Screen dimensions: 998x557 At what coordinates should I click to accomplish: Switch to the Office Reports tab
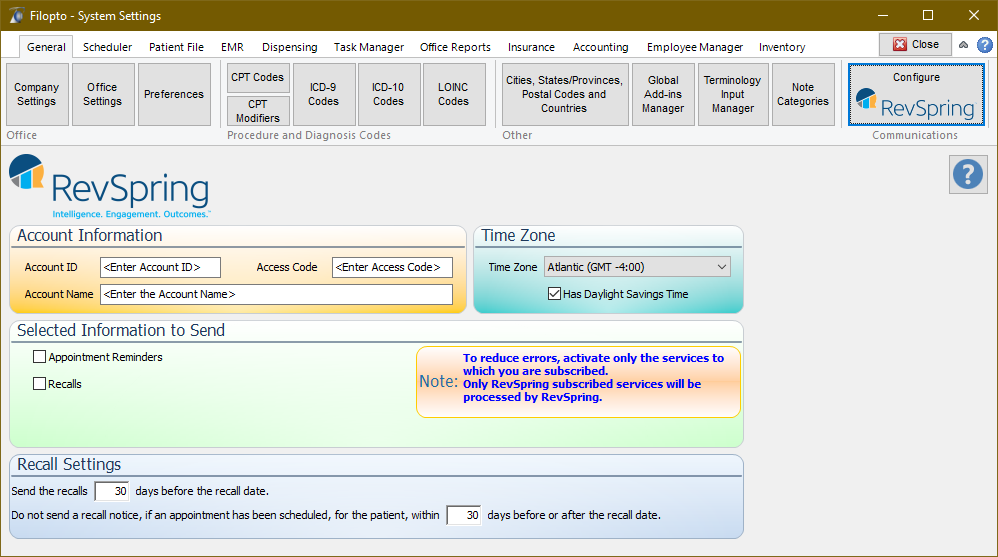tap(455, 47)
